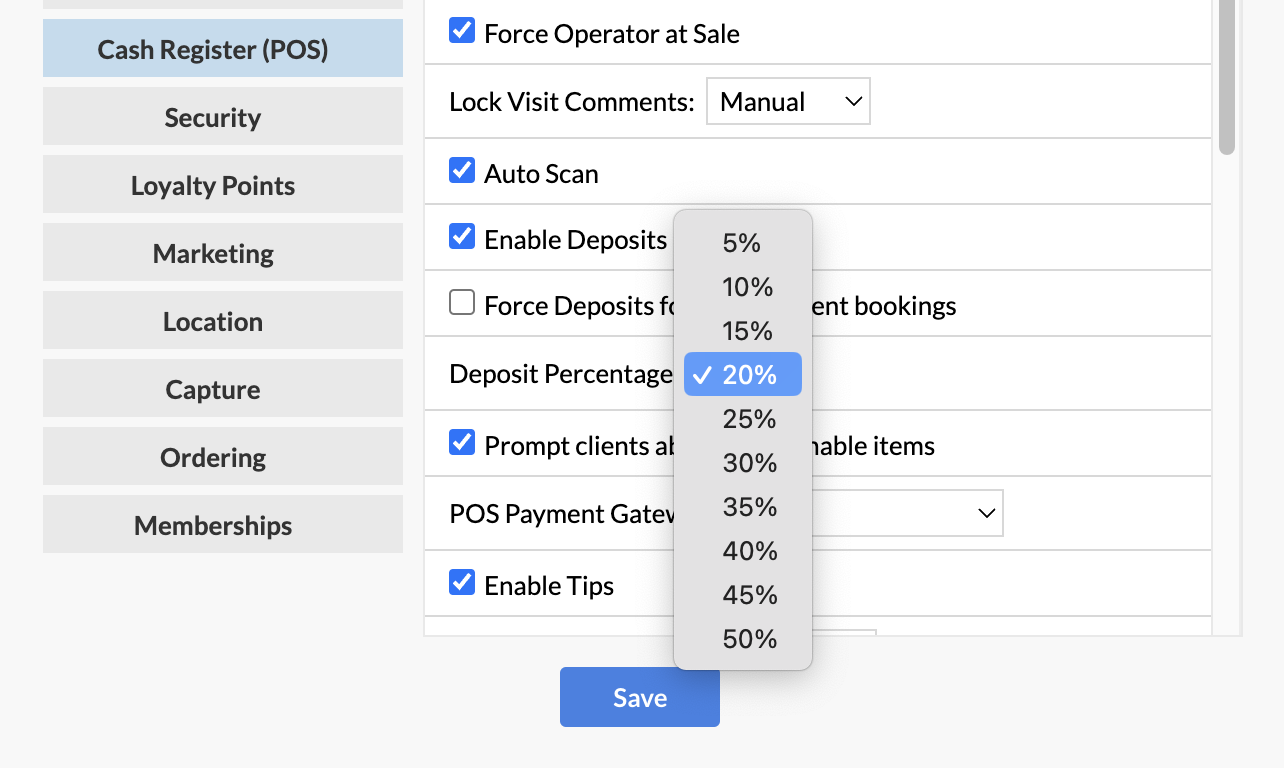Viewport: 1284px width, 768px height.
Task: Click the settings panel vertical scrollbar
Action: coord(1227,77)
